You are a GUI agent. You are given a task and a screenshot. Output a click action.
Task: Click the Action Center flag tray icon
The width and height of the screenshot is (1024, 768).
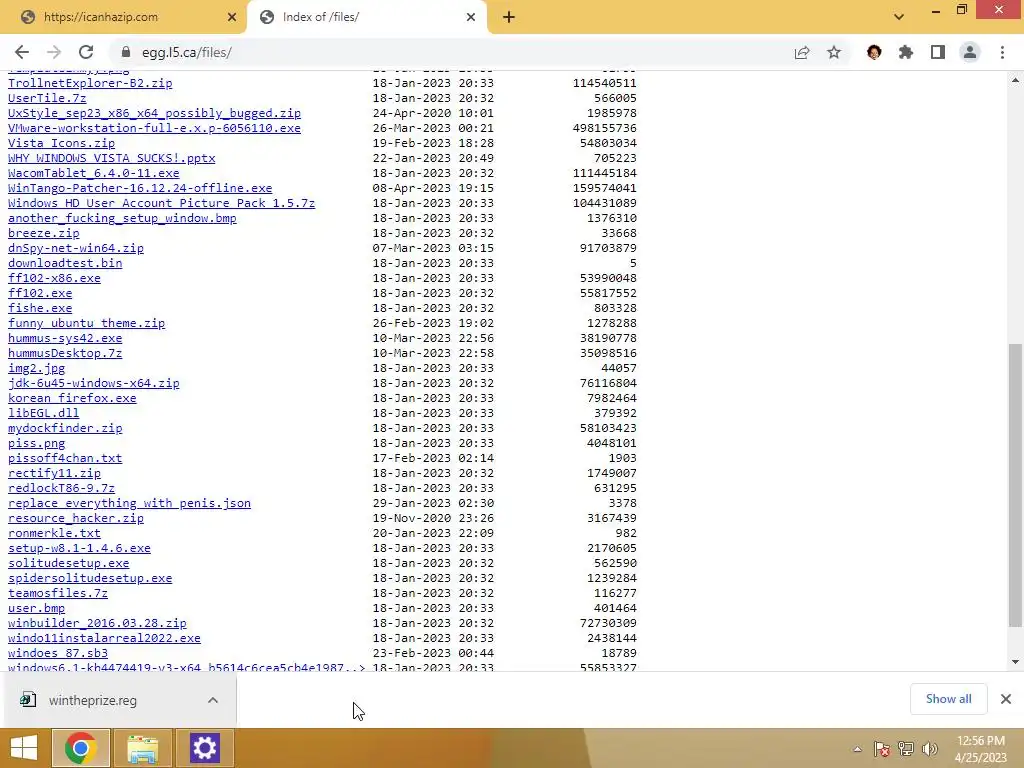(881, 749)
